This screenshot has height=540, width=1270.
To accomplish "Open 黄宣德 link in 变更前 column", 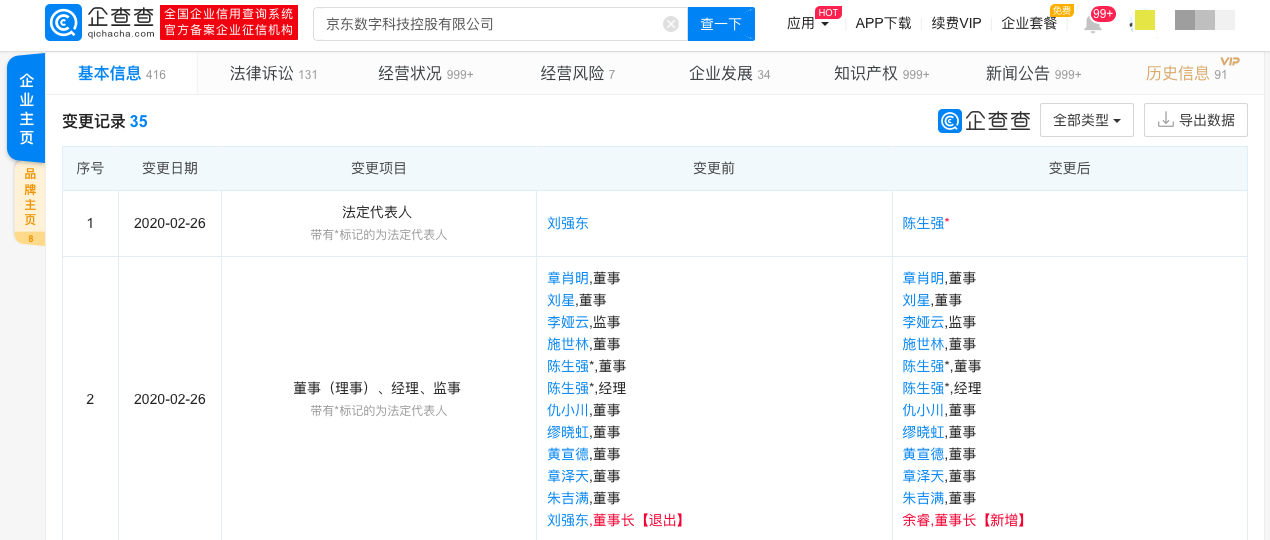I will coord(568,454).
